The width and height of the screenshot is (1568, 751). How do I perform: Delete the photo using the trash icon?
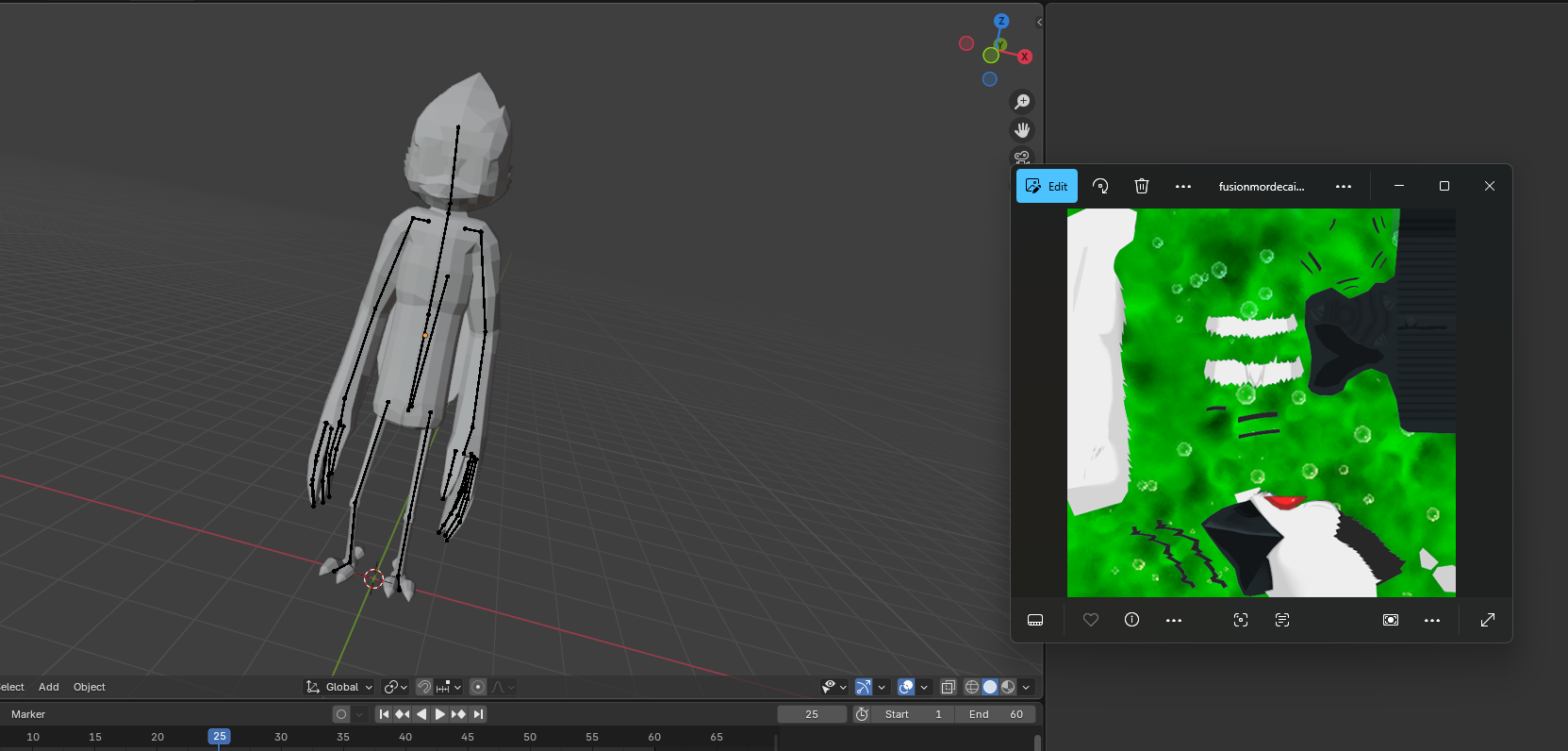(x=1142, y=186)
